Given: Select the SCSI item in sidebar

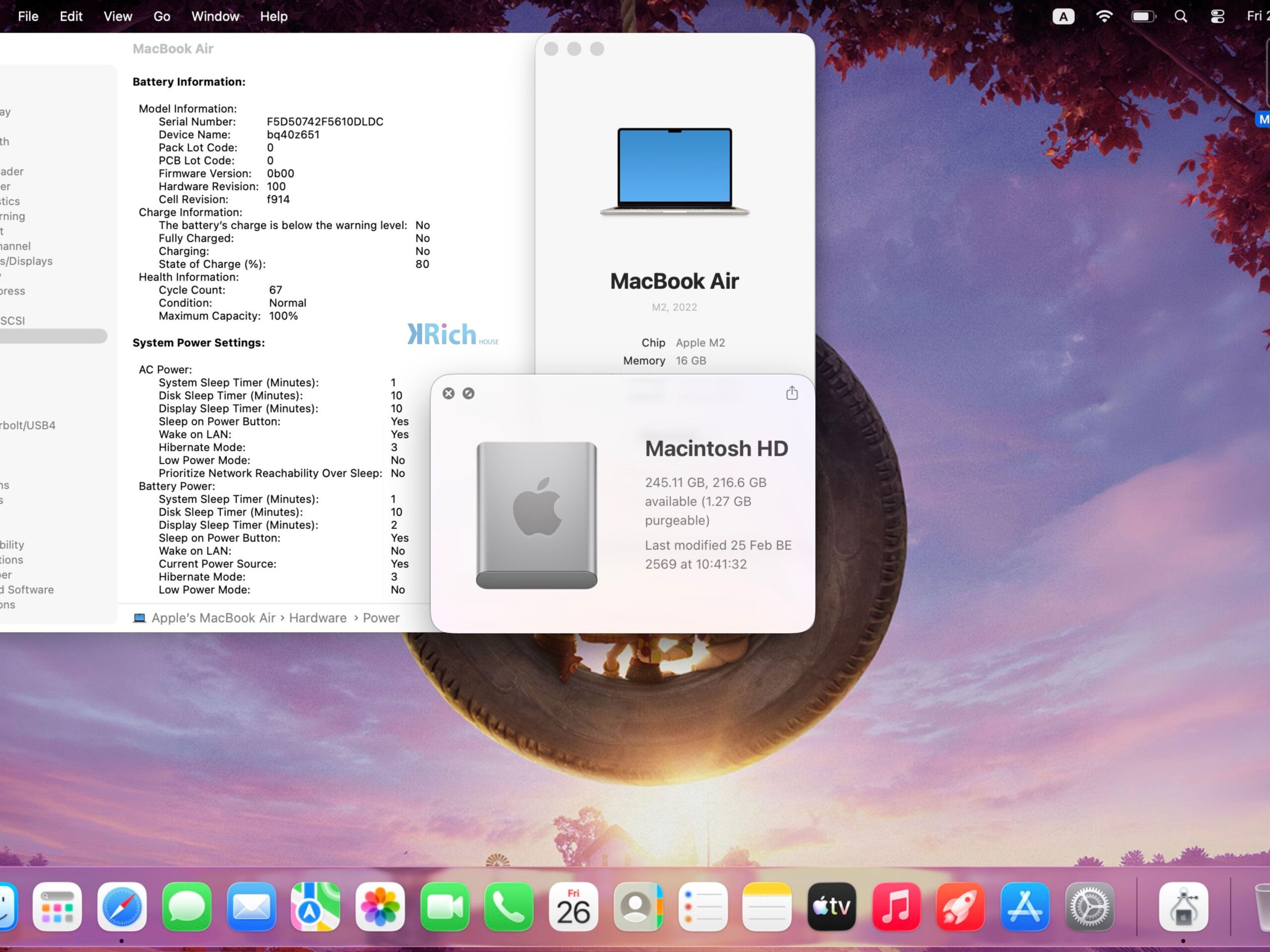Looking at the screenshot, I should [x=12, y=320].
